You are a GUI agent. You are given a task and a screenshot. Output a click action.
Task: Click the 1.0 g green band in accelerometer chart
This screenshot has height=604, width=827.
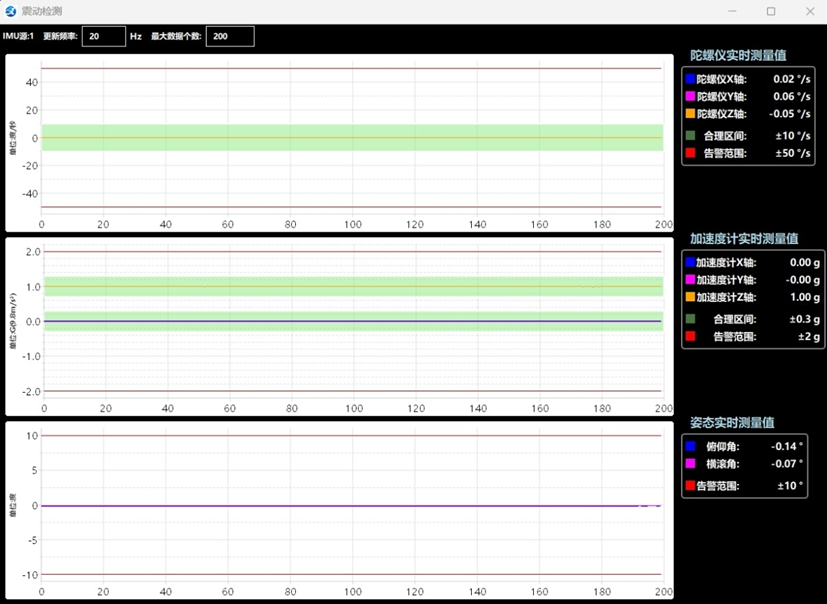[x=353, y=286]
